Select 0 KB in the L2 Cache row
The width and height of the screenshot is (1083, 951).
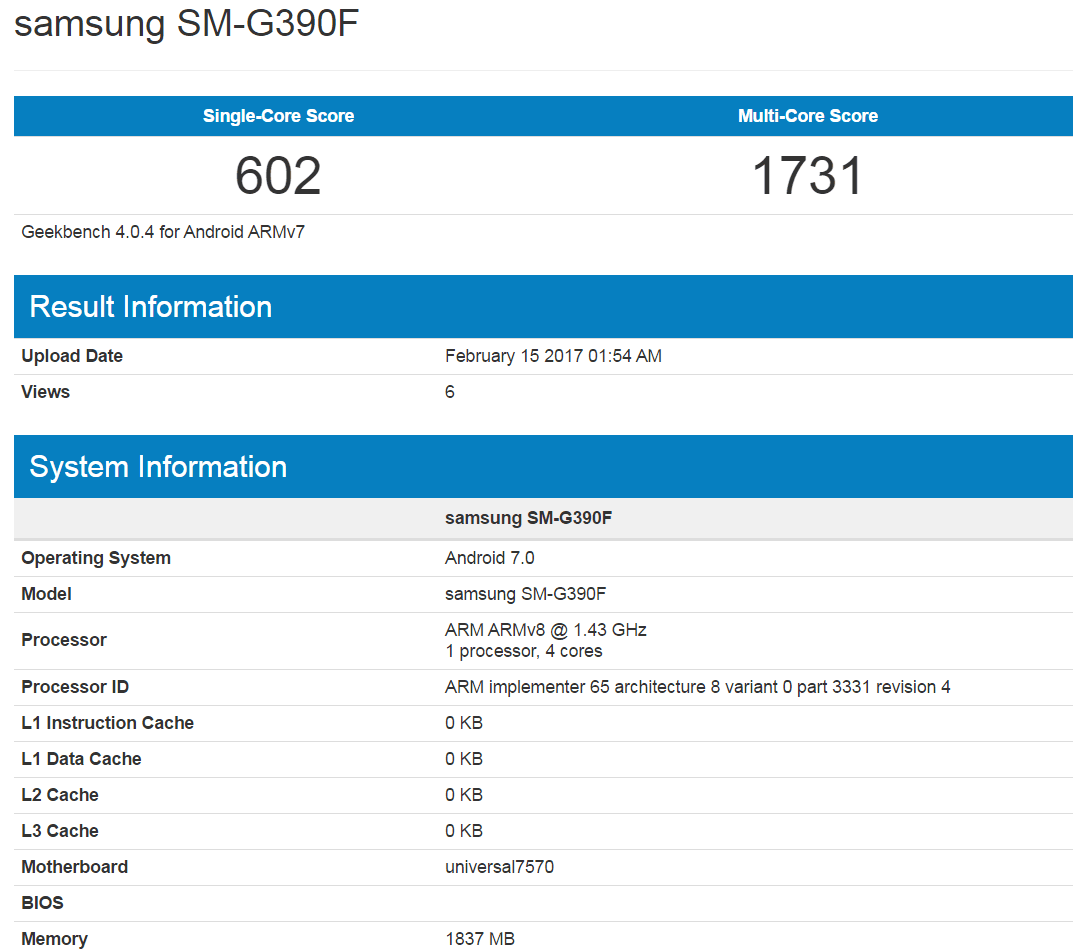point(463,795)
